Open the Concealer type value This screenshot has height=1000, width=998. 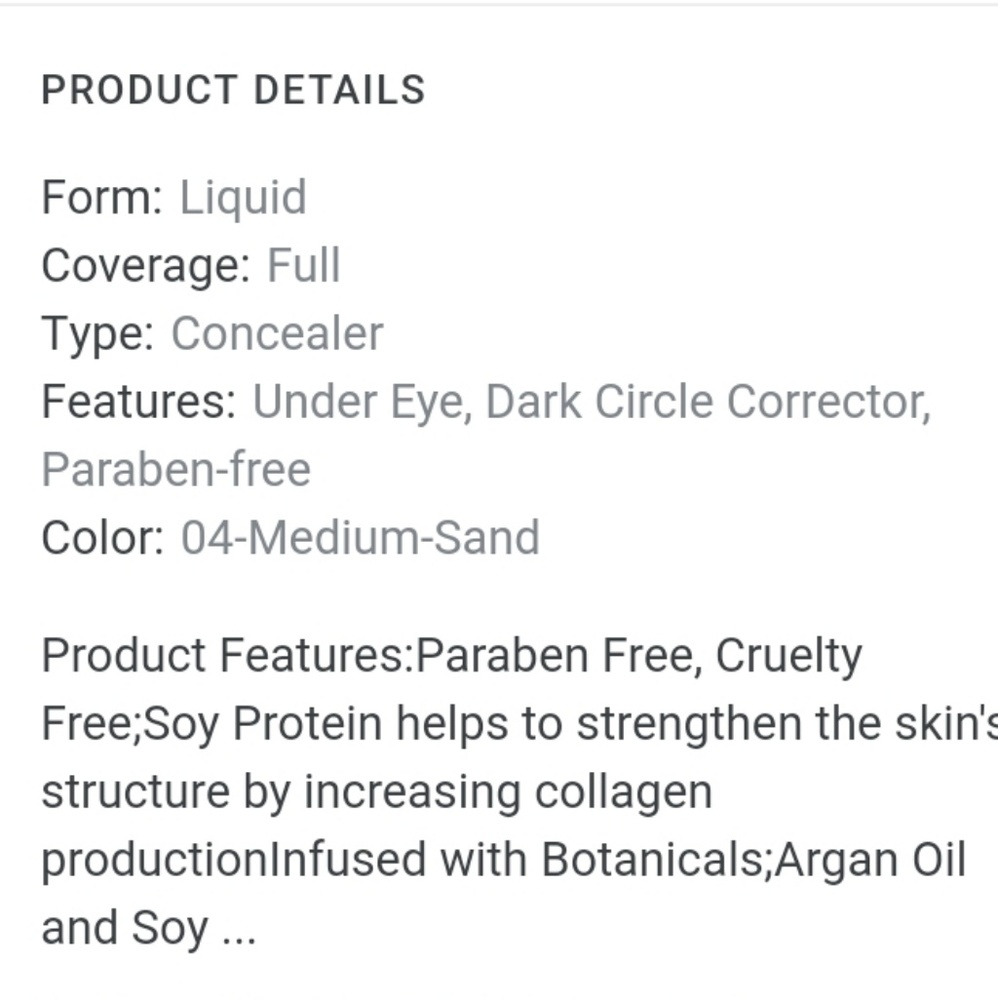click(x=277, y=334)
